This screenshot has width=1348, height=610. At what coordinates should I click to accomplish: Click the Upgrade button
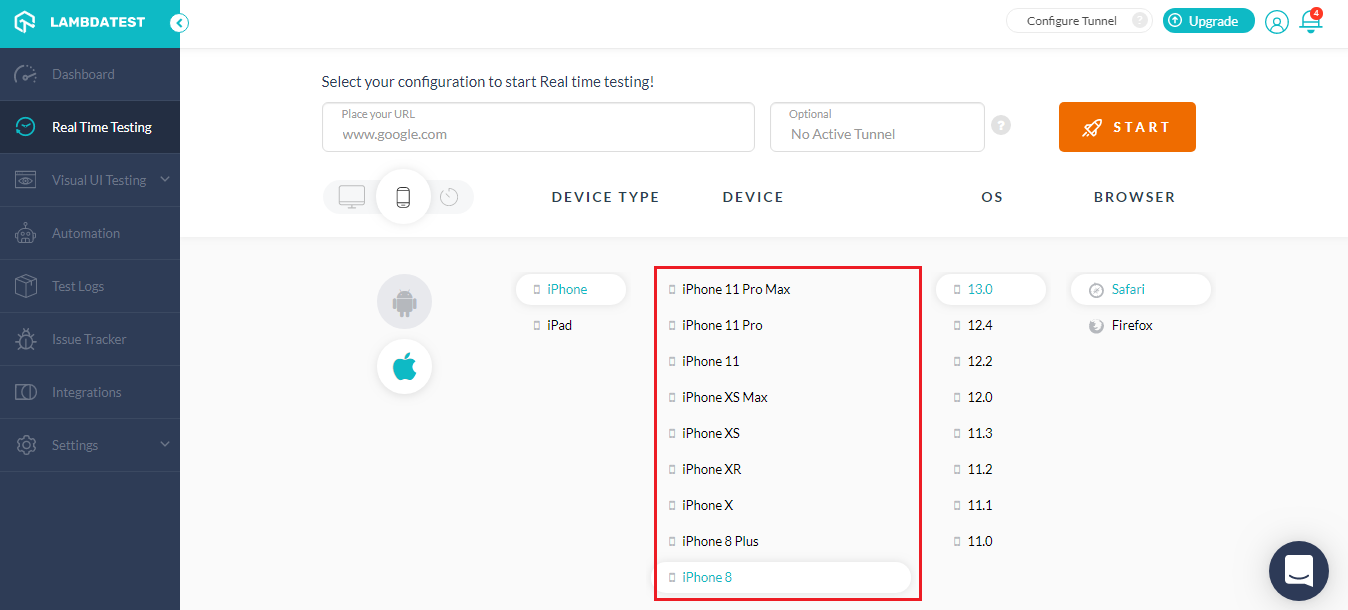pyautogui.click(x=1208, y=21)
